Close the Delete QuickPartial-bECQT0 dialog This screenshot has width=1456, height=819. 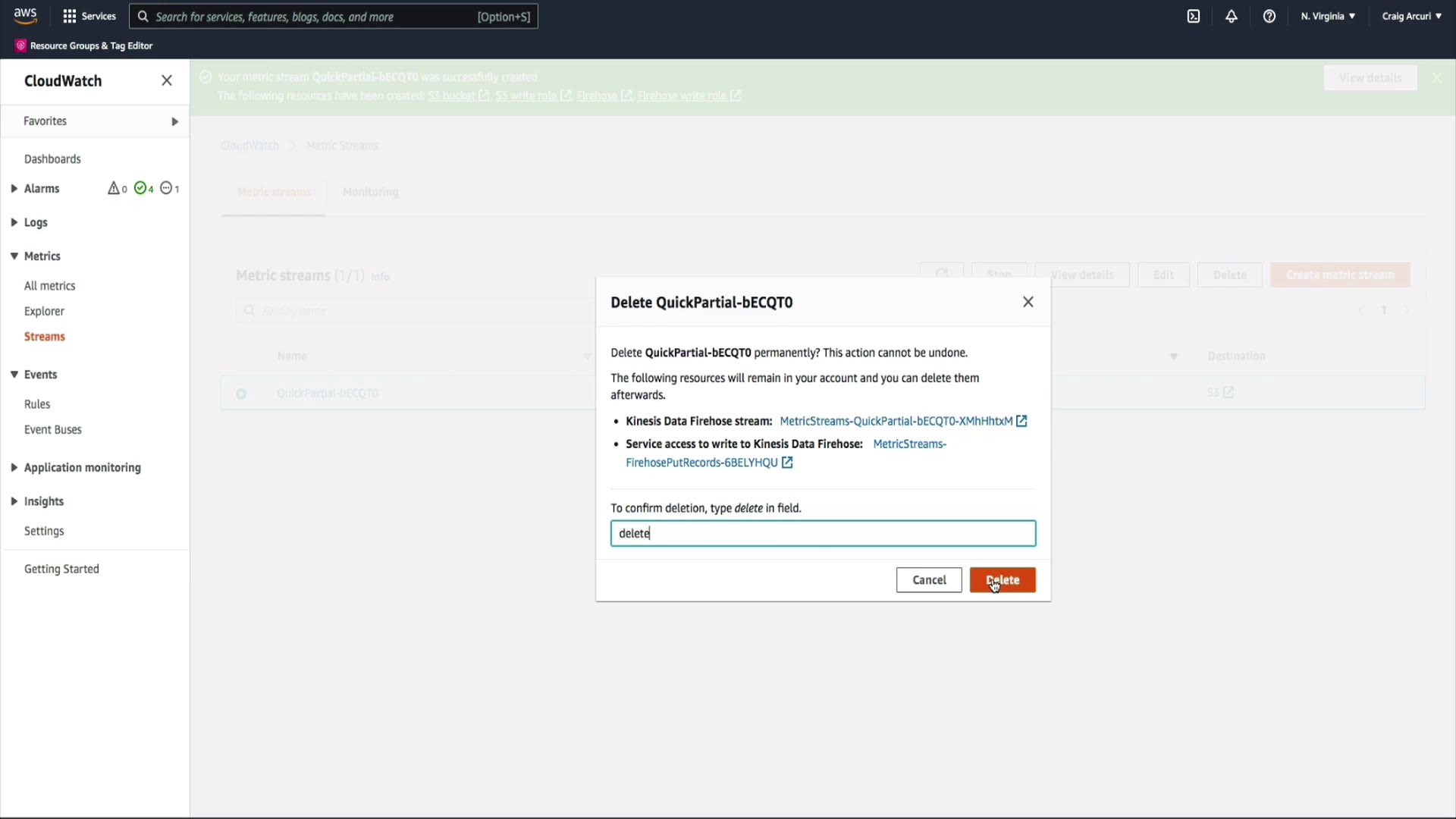point(1028,302)
